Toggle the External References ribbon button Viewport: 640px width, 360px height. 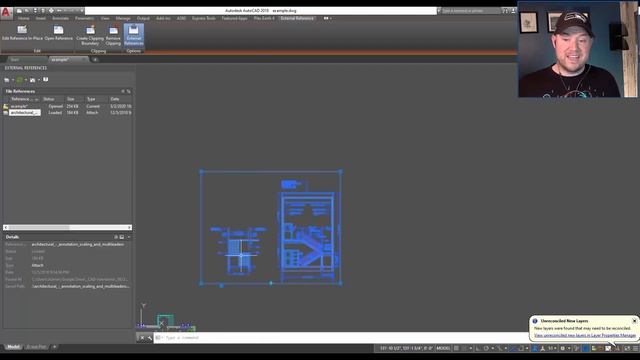click(x=134, y=35)
